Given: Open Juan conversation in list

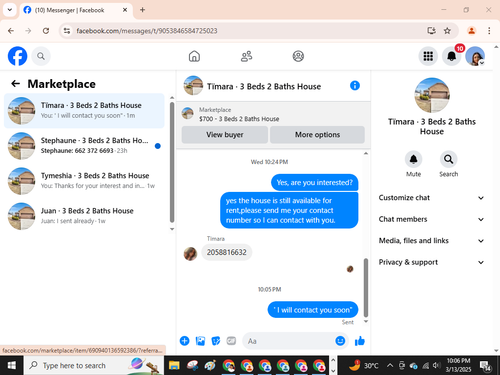Looking at the screenshot, I should pyautogui.click(x=84, y=216).
